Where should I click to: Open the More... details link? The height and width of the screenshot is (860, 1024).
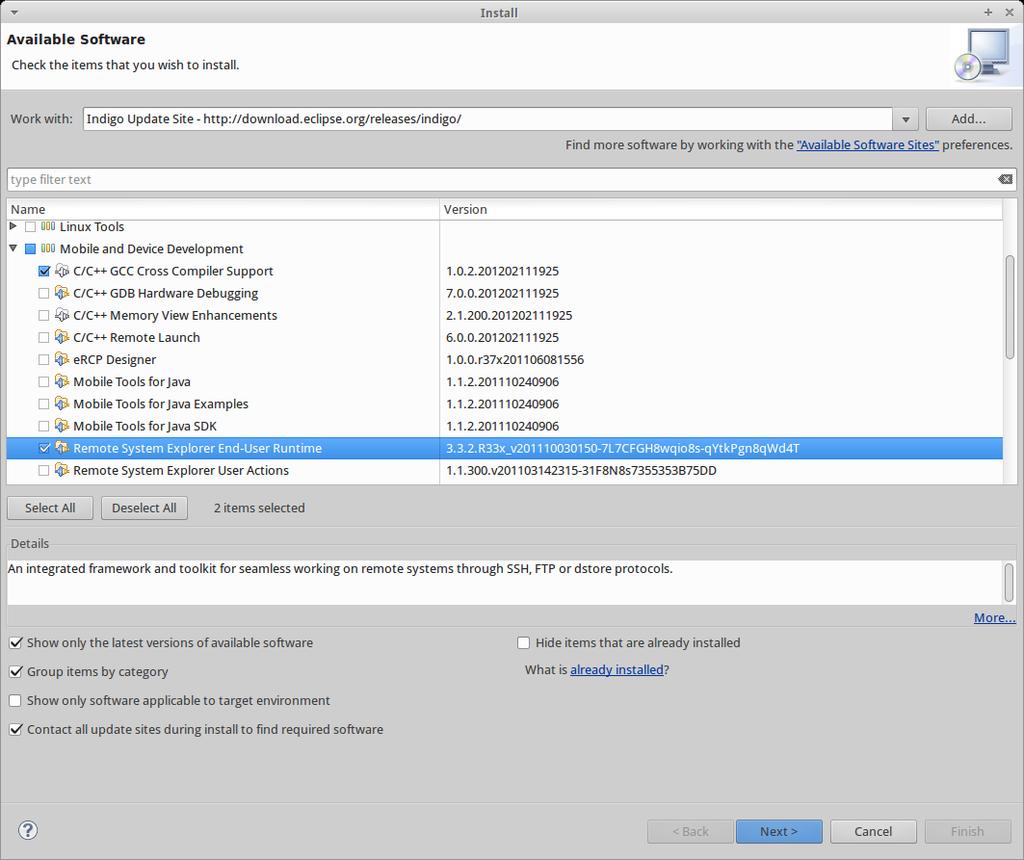[995, 618]
